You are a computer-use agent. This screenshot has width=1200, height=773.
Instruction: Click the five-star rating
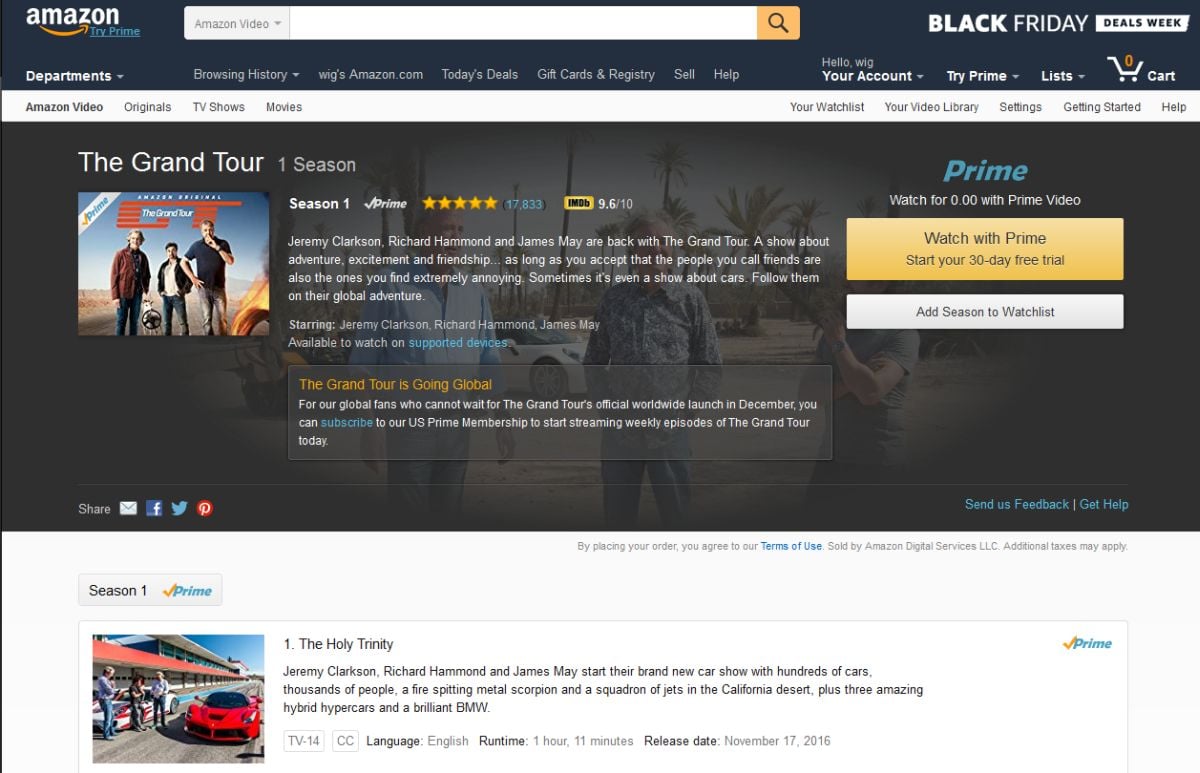tap(459, 203)
